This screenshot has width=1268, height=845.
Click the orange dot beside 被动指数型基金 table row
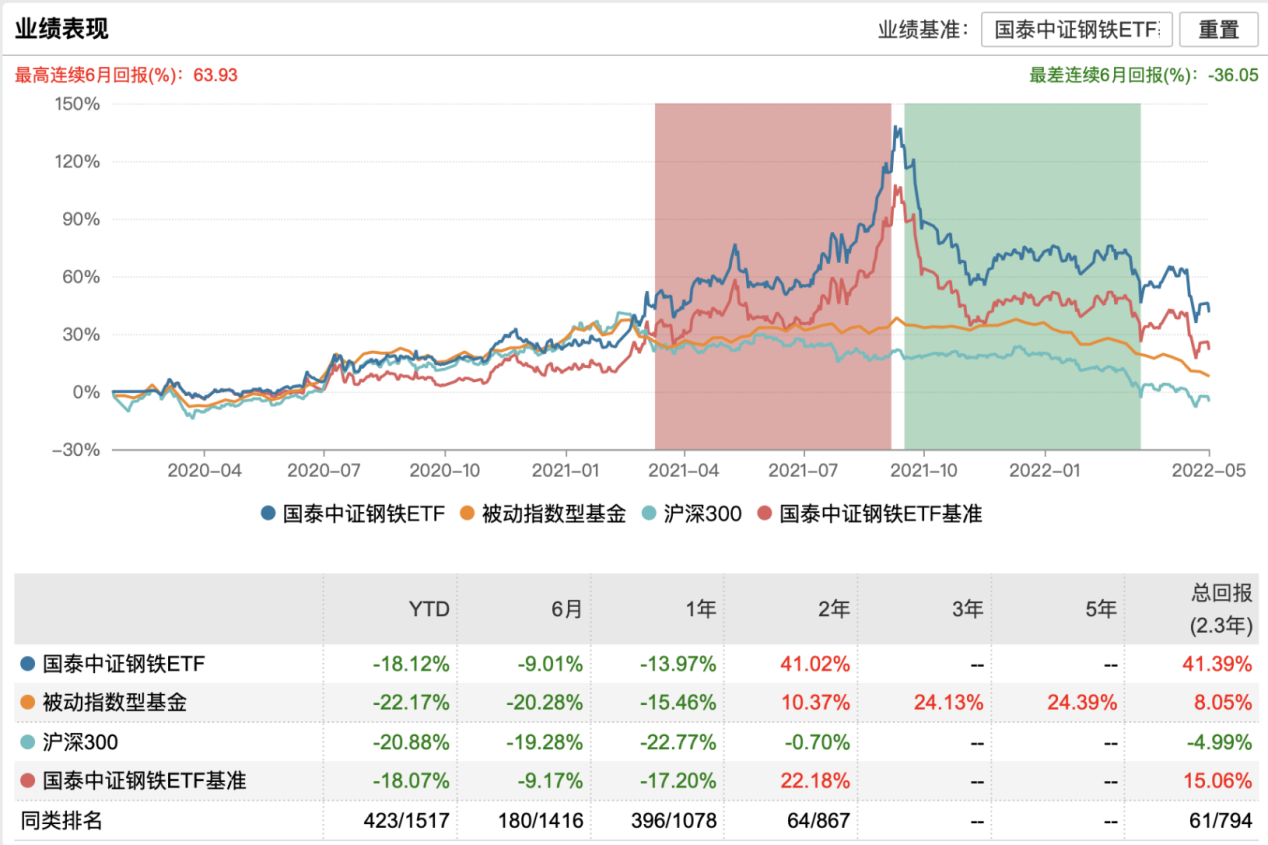tap(27, 703)
